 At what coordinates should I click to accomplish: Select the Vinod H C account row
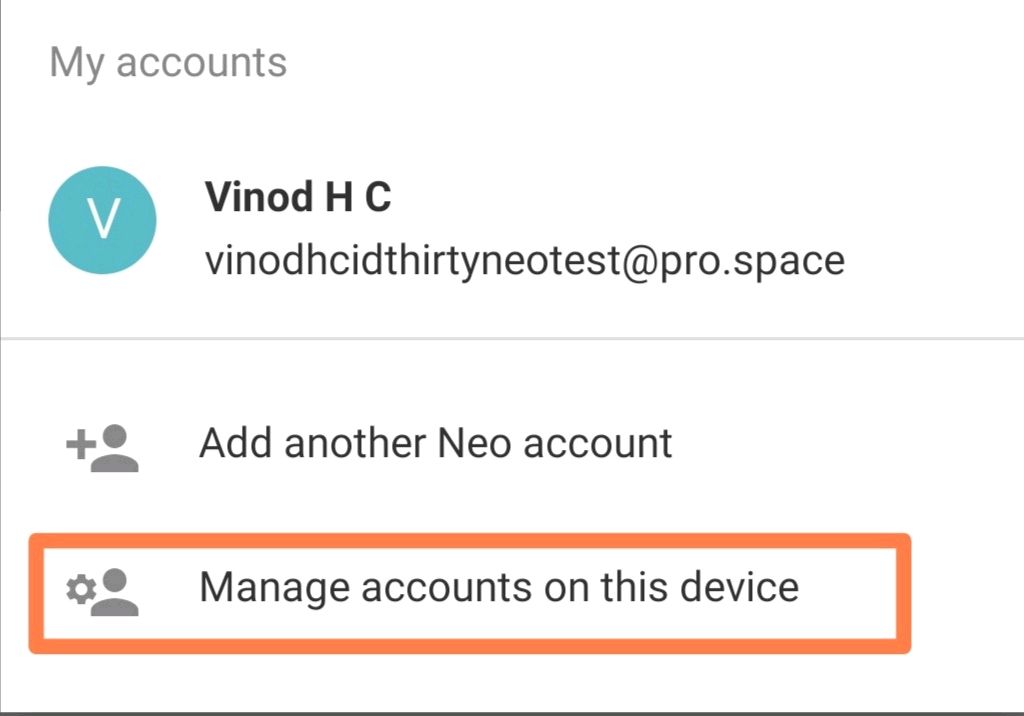512,220
